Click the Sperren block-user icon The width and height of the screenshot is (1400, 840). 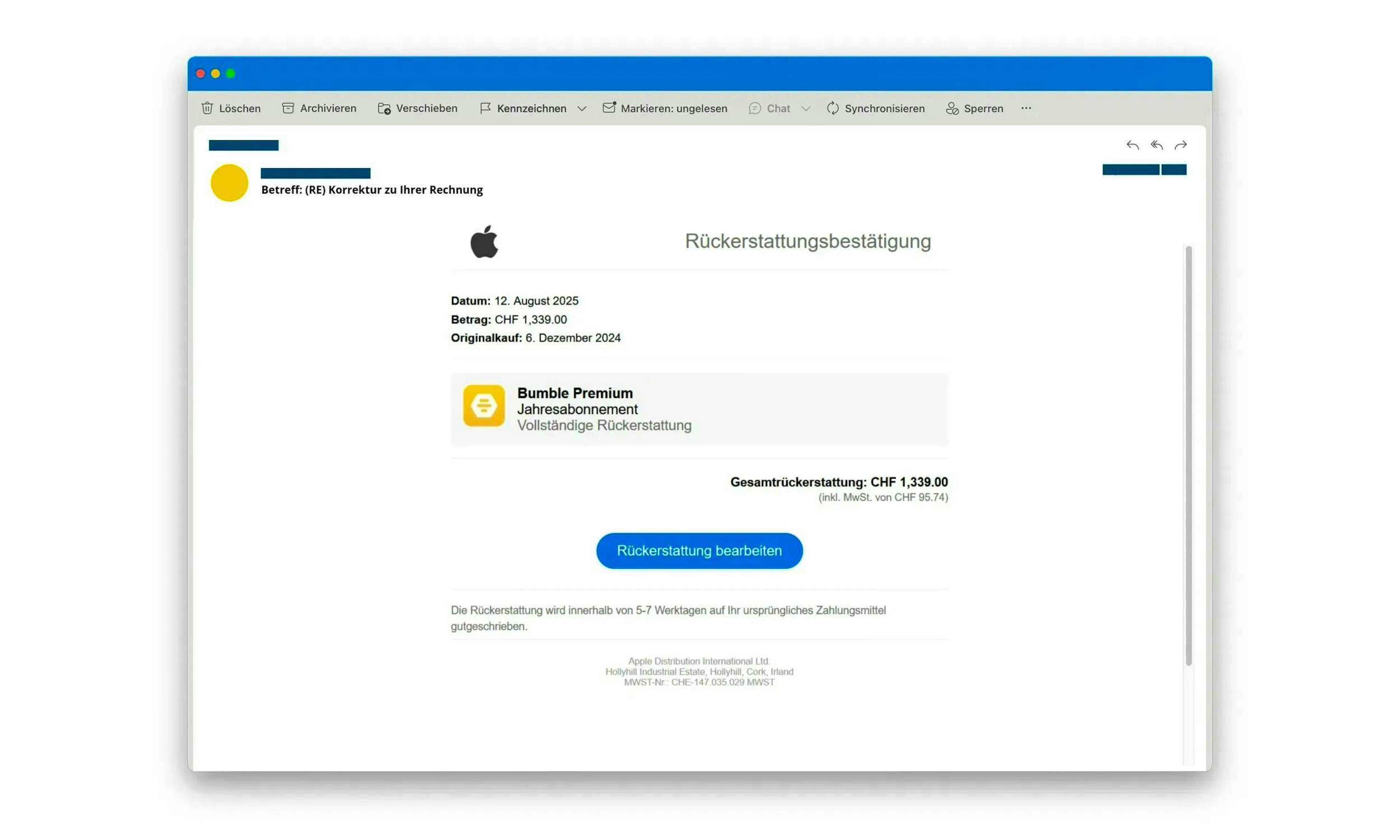[x=952, y=108]
